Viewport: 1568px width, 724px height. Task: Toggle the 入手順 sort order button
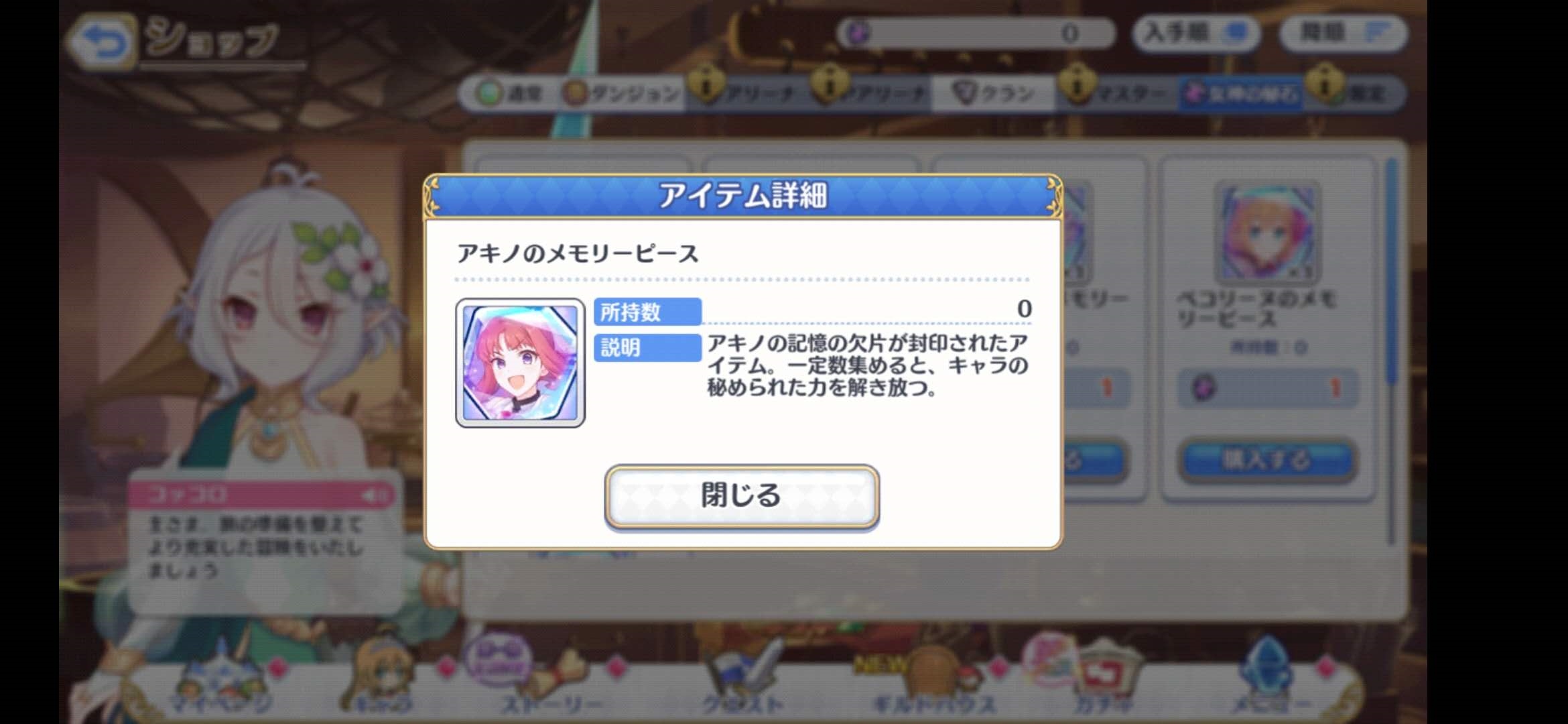pyautogui.click(x=1196, y=32)
